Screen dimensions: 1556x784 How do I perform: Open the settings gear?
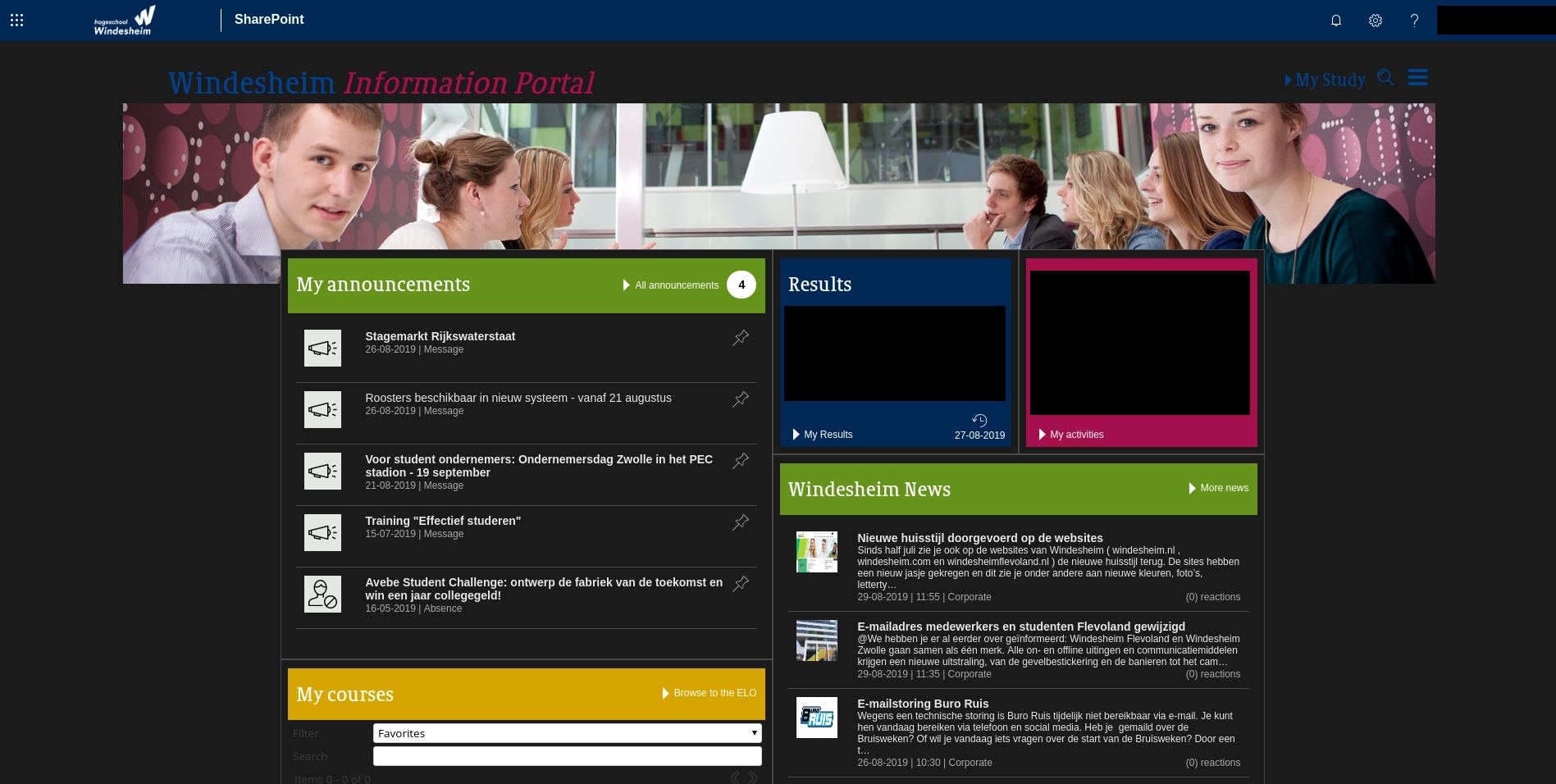click(1376, 21)
